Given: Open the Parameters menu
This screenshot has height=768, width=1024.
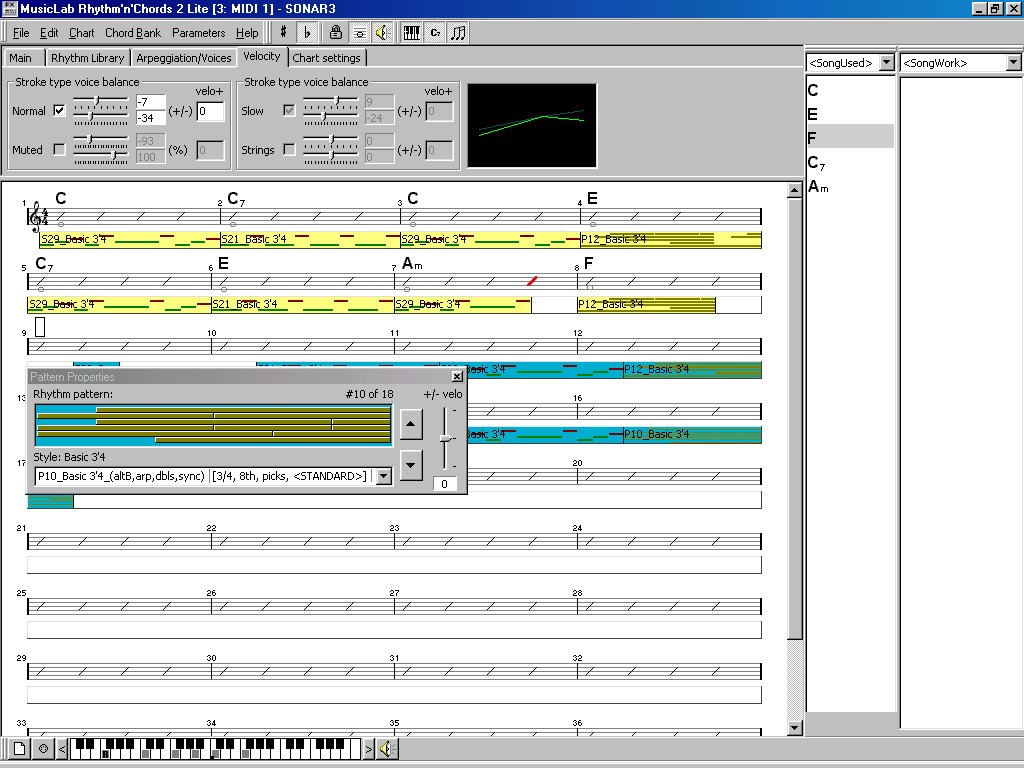Looking at the screenshot, I should pos(199,33).
